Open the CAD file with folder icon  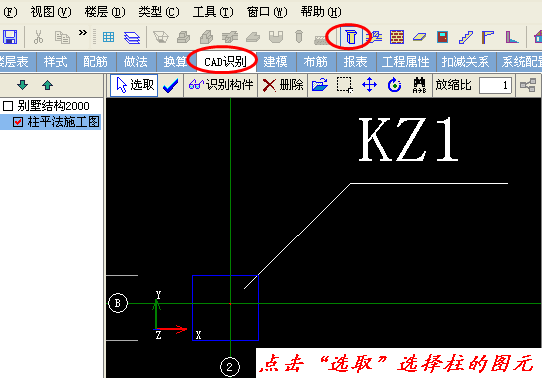tap(320, 85)
